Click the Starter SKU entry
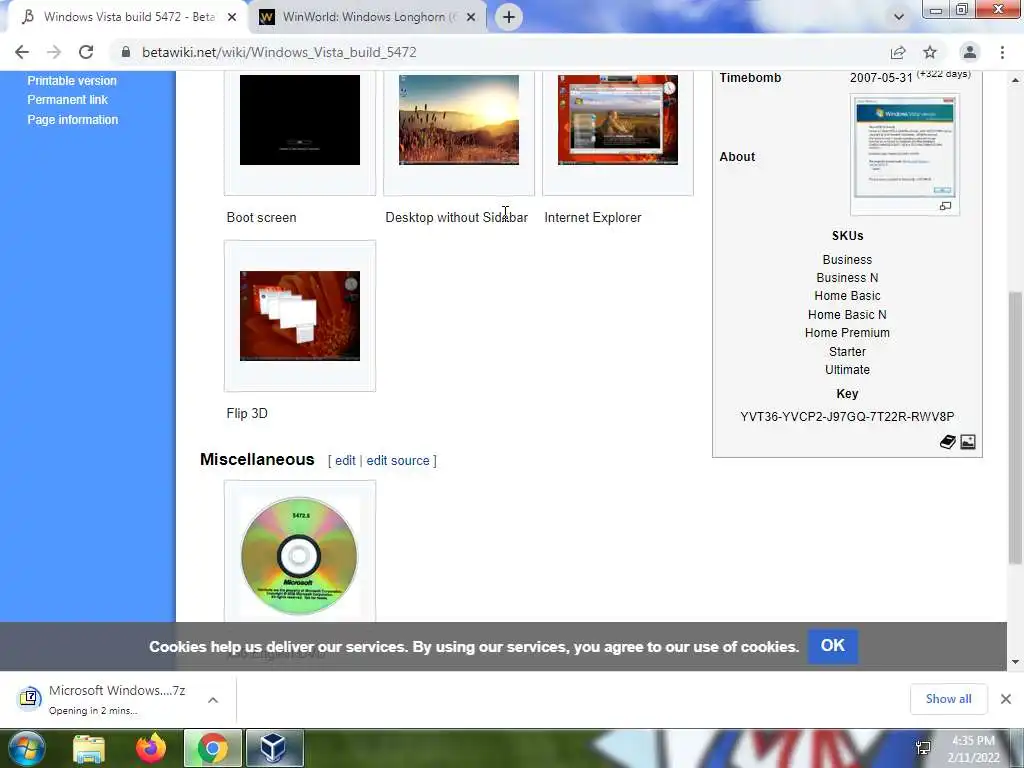 coord(847,351)
